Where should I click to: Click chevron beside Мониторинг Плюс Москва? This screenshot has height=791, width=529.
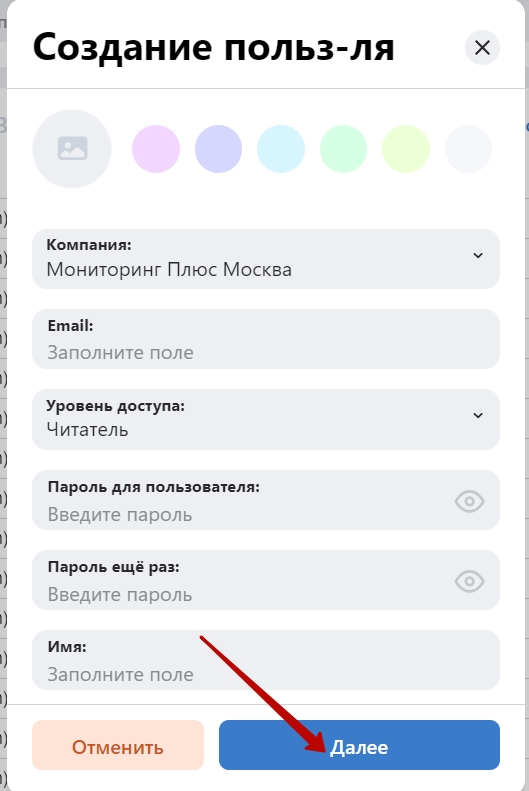tap(478, 255)
